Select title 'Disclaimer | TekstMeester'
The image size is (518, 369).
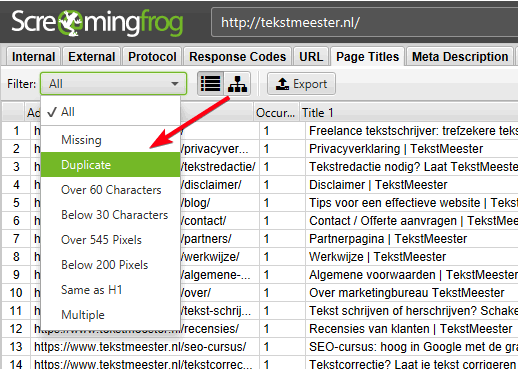click(x=378, y=185)
